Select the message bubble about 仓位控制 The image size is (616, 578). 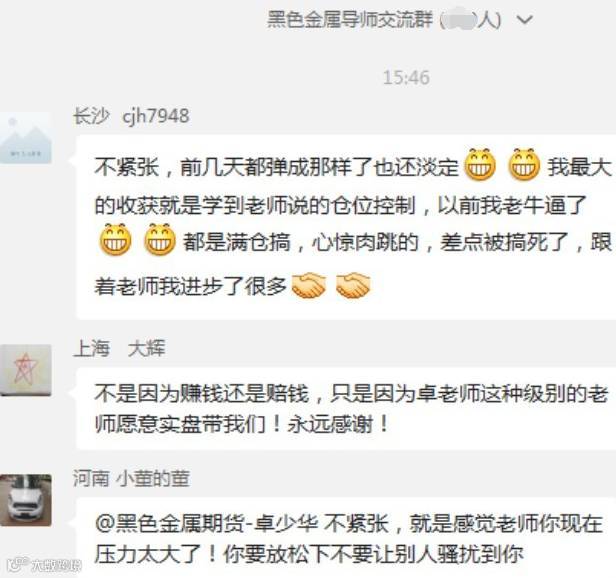pyautogui.click(x=346, y=227)
